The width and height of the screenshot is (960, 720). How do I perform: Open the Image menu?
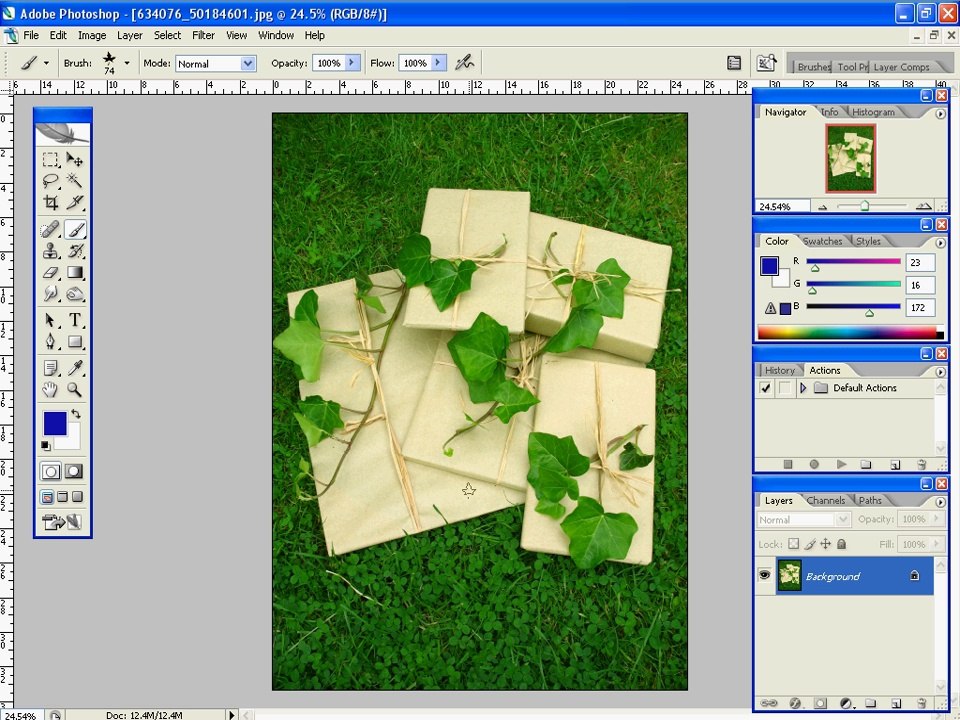coord(92,36)
